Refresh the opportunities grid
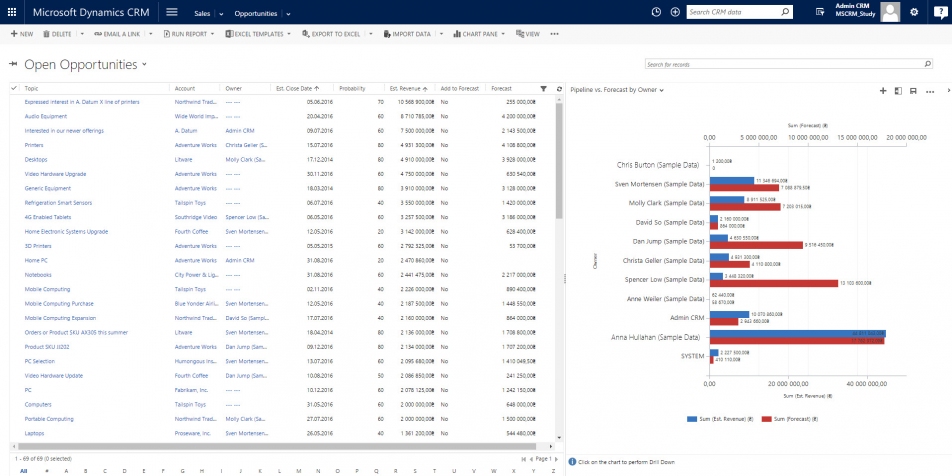This screenshot has width=952, height=476. pyautogui.click(x=559, y=88)
